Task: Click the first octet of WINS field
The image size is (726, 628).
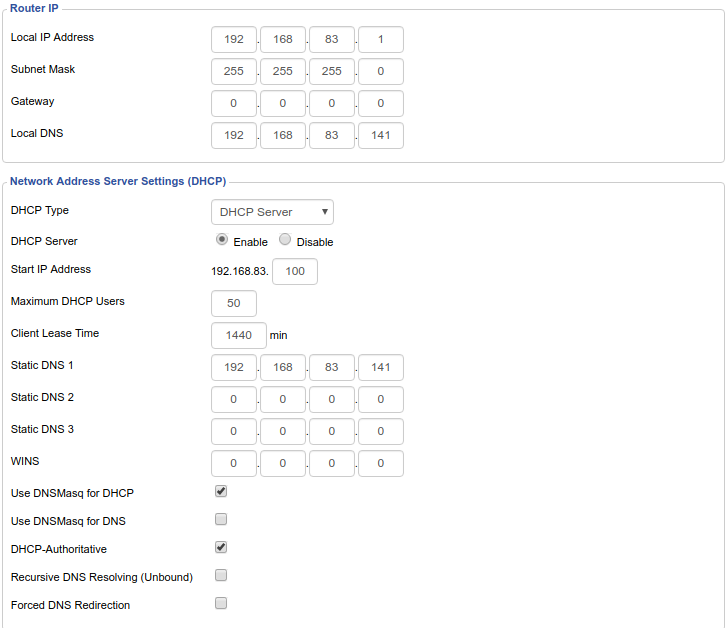Action: pos(234,463)
